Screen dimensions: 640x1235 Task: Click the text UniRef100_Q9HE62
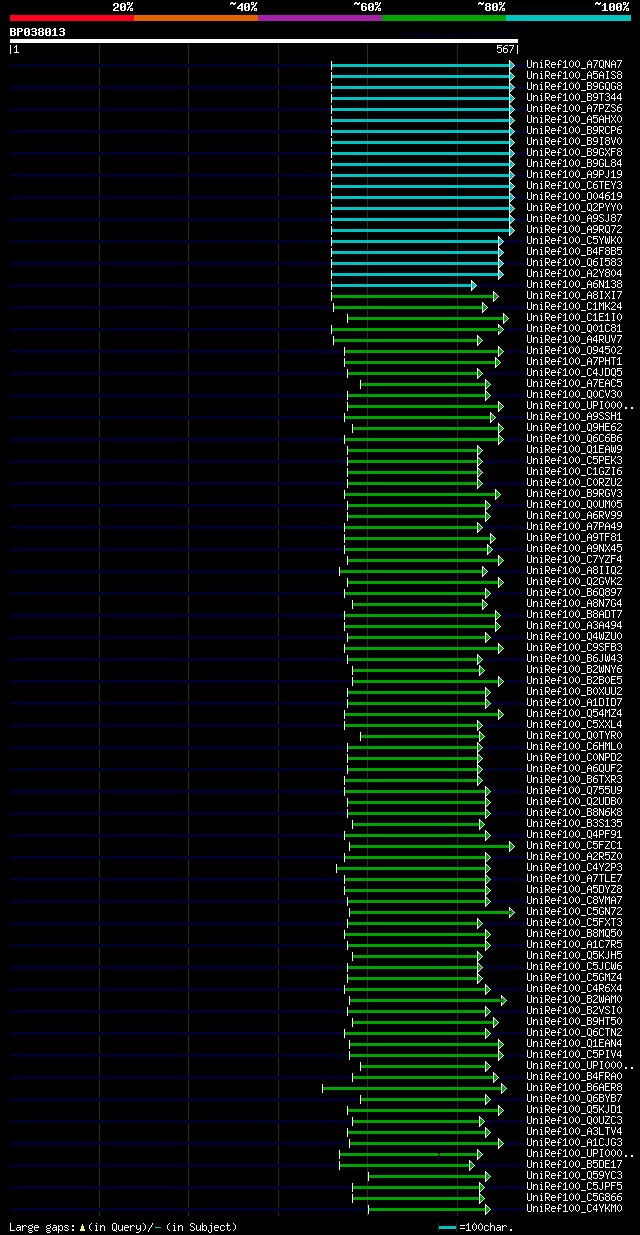[x=574, y=427]
